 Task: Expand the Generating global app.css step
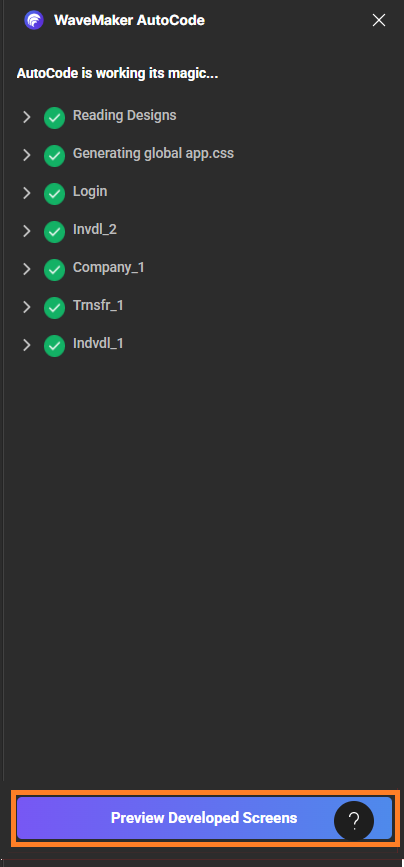[x=26, y=155]
